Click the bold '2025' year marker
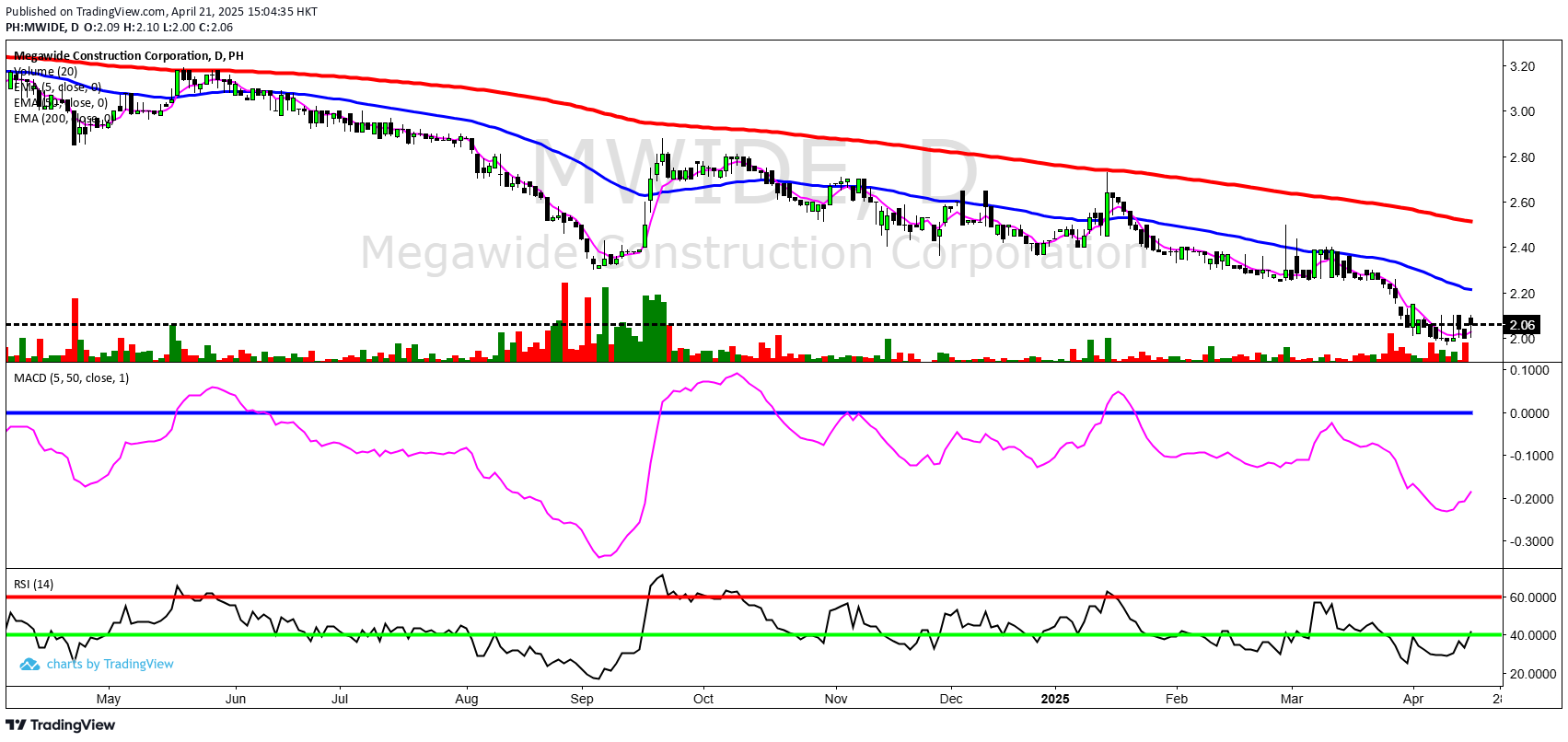Screen dimensions: 1568x742 pos(1055,699)
